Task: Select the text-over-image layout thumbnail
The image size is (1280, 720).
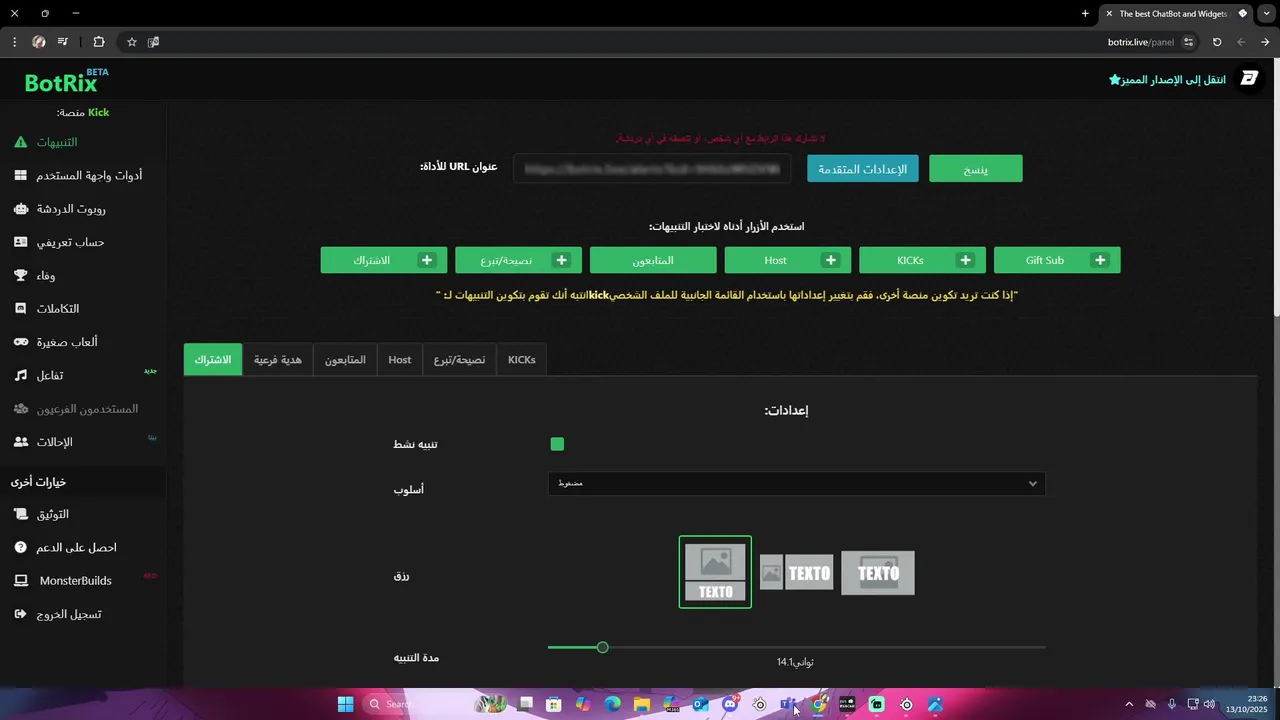Action: pos(878,573)
